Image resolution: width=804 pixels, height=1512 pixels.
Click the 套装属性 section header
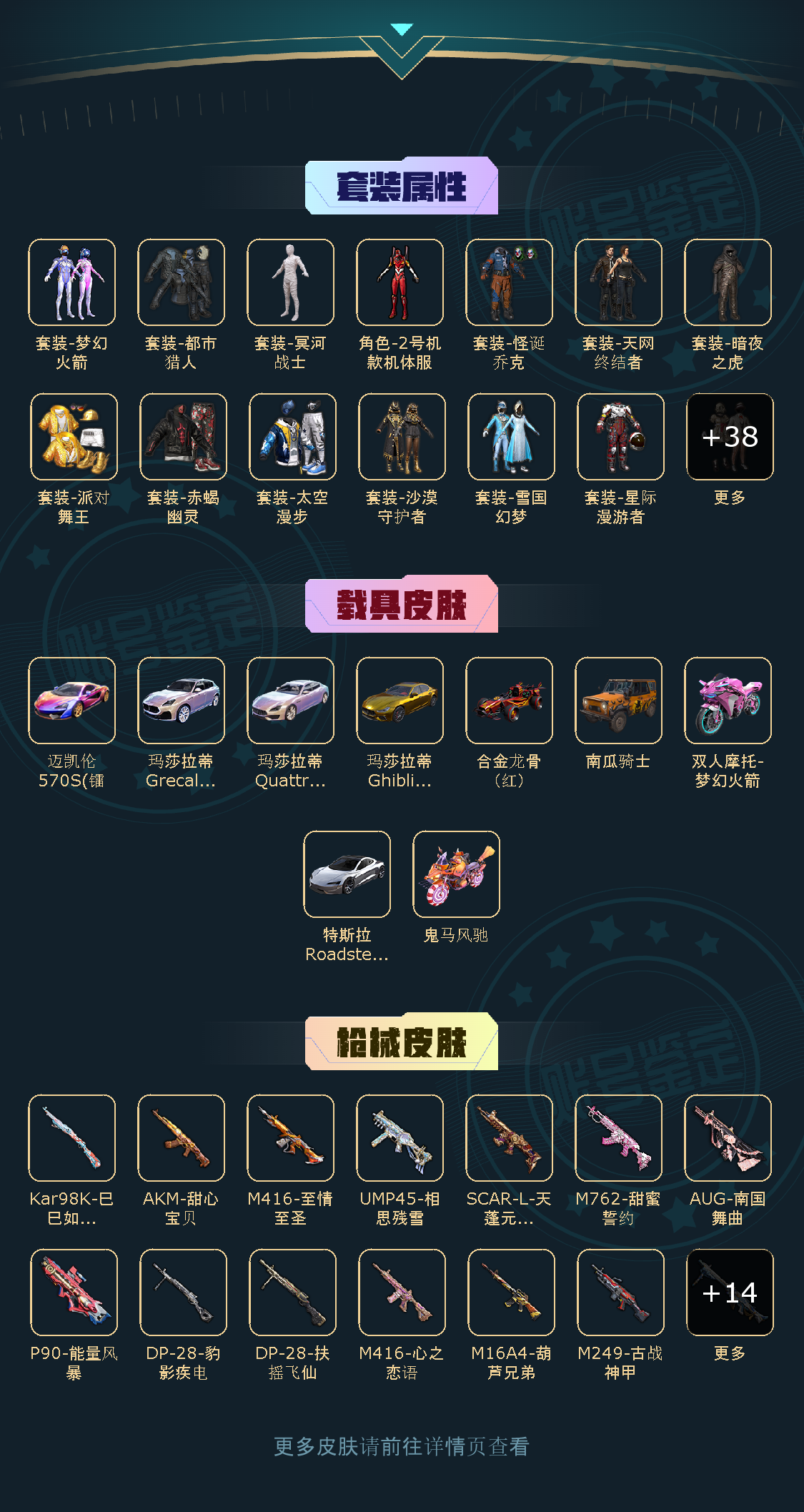click(x=402, y=186)
